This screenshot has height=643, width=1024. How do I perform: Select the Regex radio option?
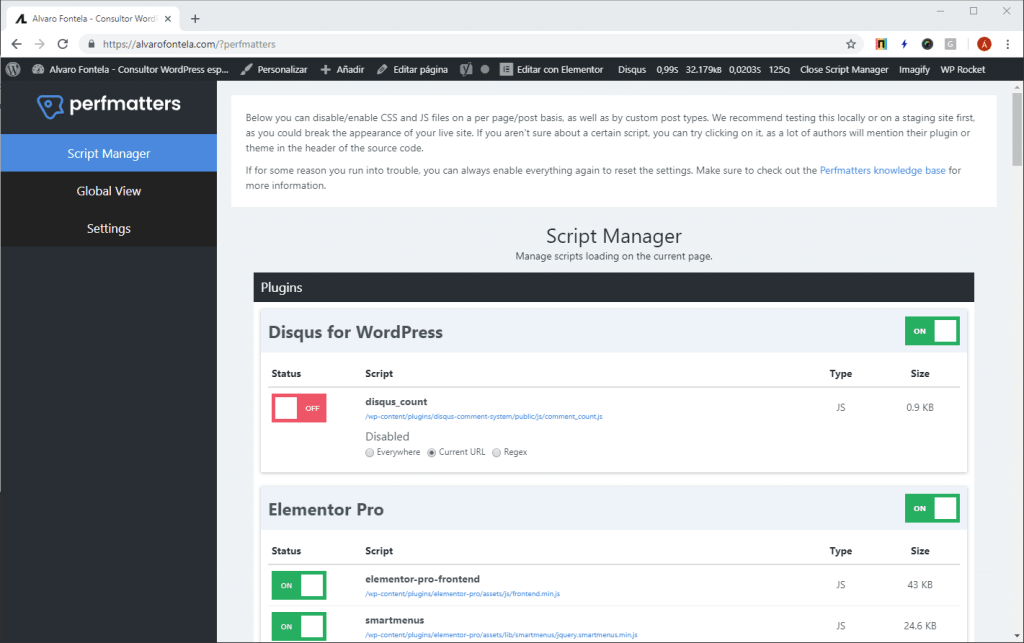coord(496,452)
